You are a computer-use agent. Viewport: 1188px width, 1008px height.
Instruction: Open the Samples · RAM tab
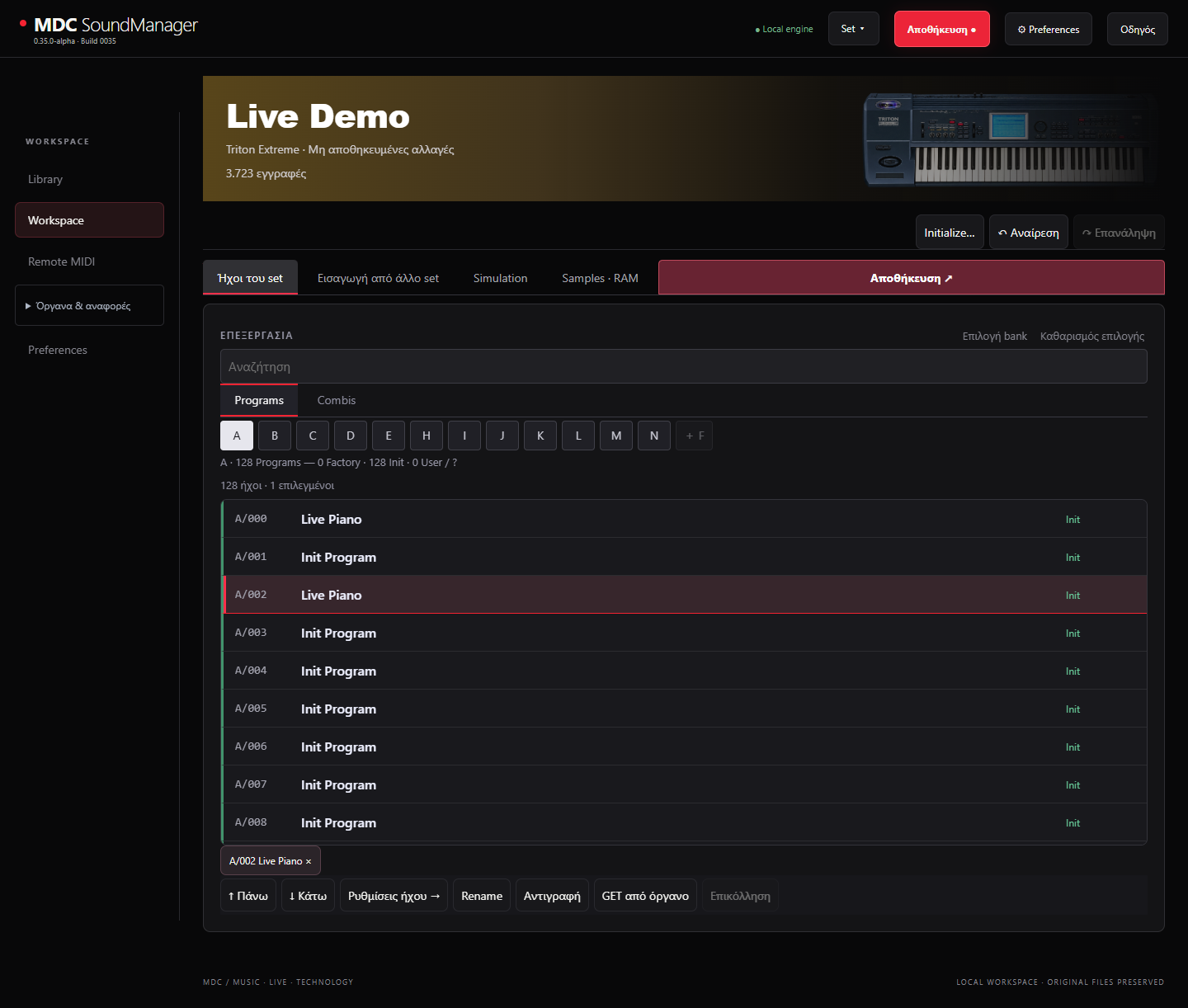click(x=600, y=278)
